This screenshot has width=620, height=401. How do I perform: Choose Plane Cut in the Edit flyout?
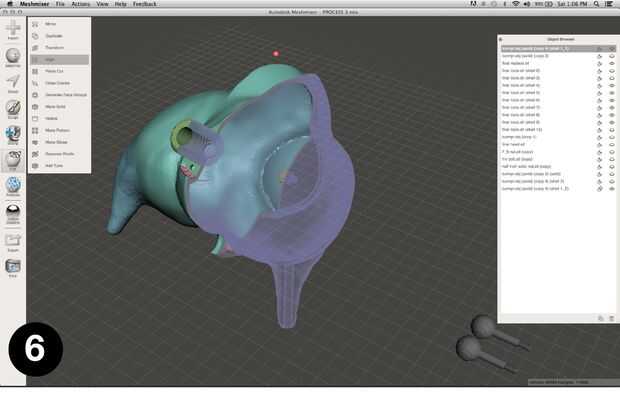click(59, 71)
